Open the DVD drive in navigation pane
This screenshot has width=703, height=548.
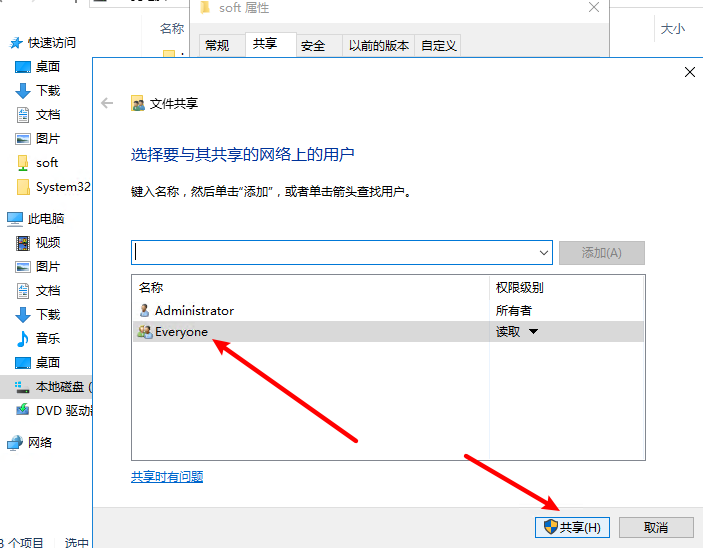[63, 410]
